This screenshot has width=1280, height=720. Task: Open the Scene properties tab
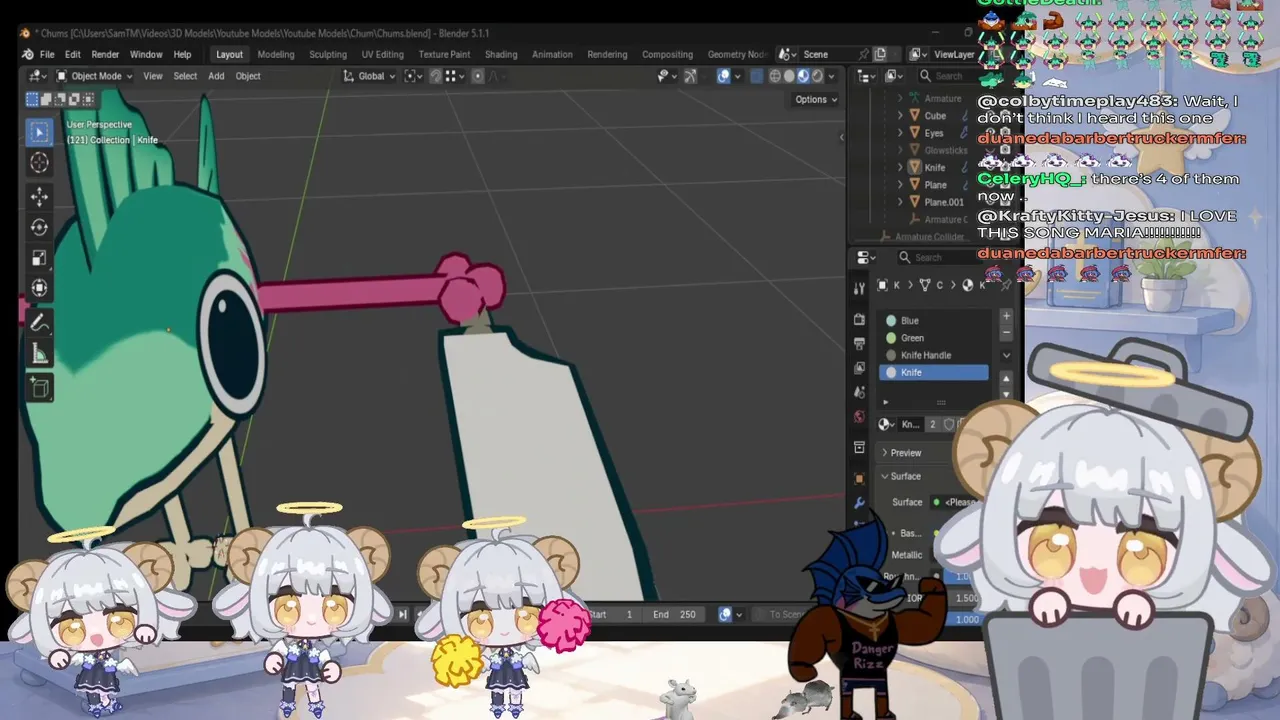(x=859, y=392)
